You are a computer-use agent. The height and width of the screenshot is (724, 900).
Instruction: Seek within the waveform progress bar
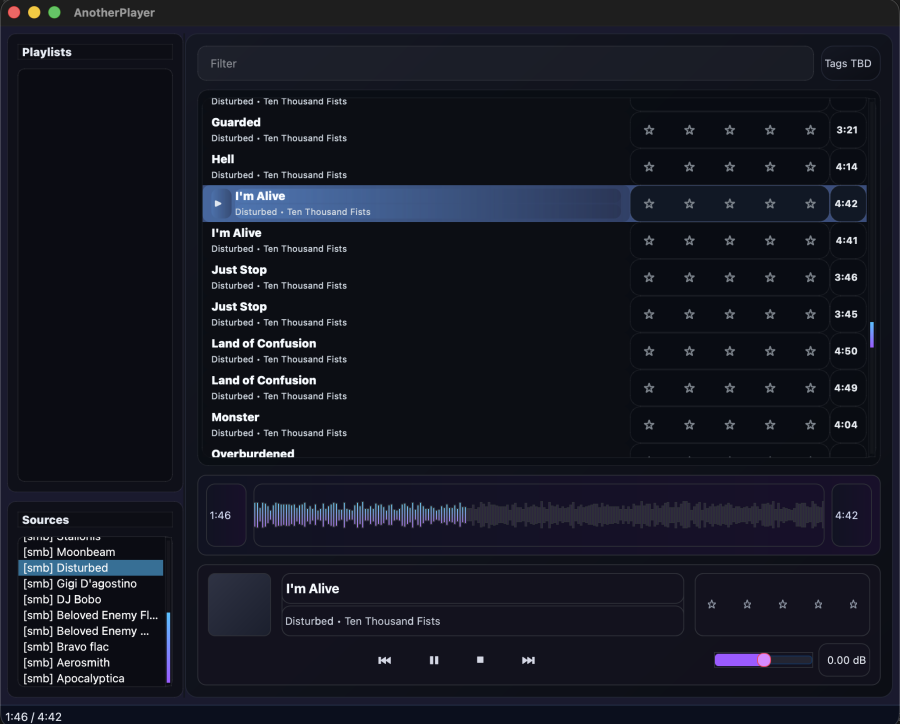(x=539, y=515)
